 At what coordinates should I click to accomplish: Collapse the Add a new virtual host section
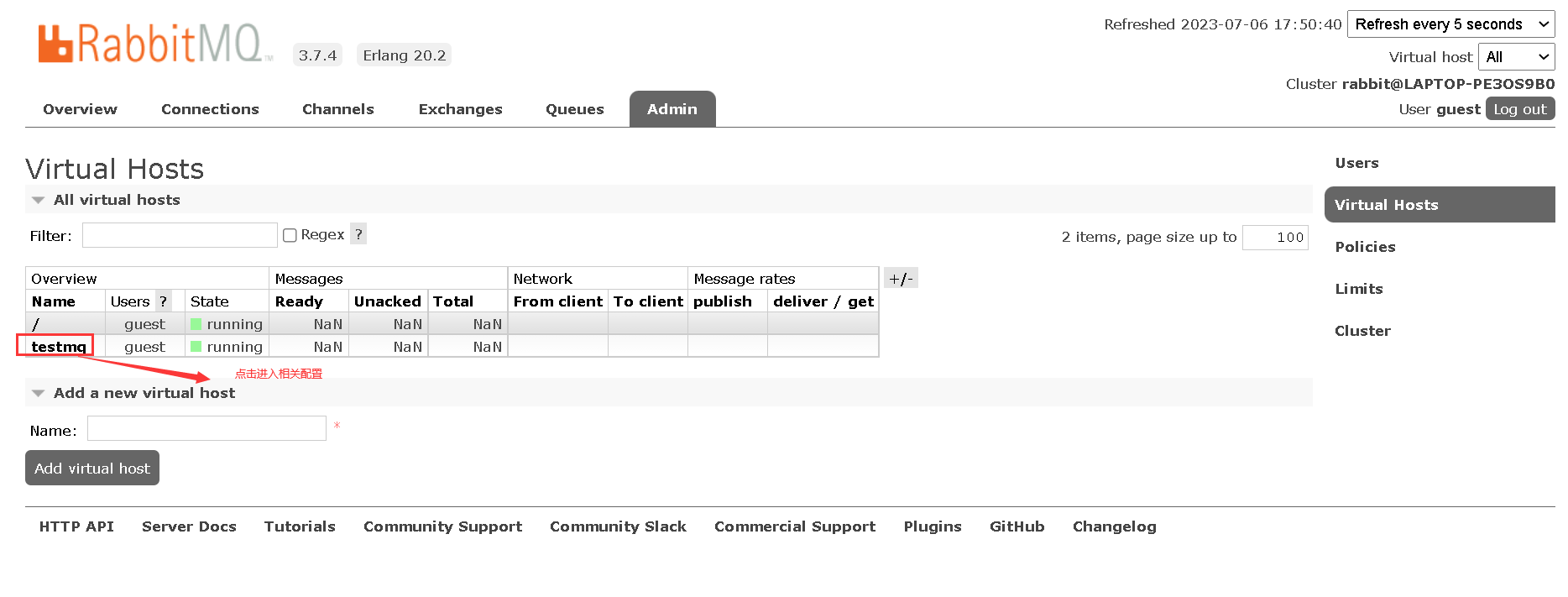[144, 393]
